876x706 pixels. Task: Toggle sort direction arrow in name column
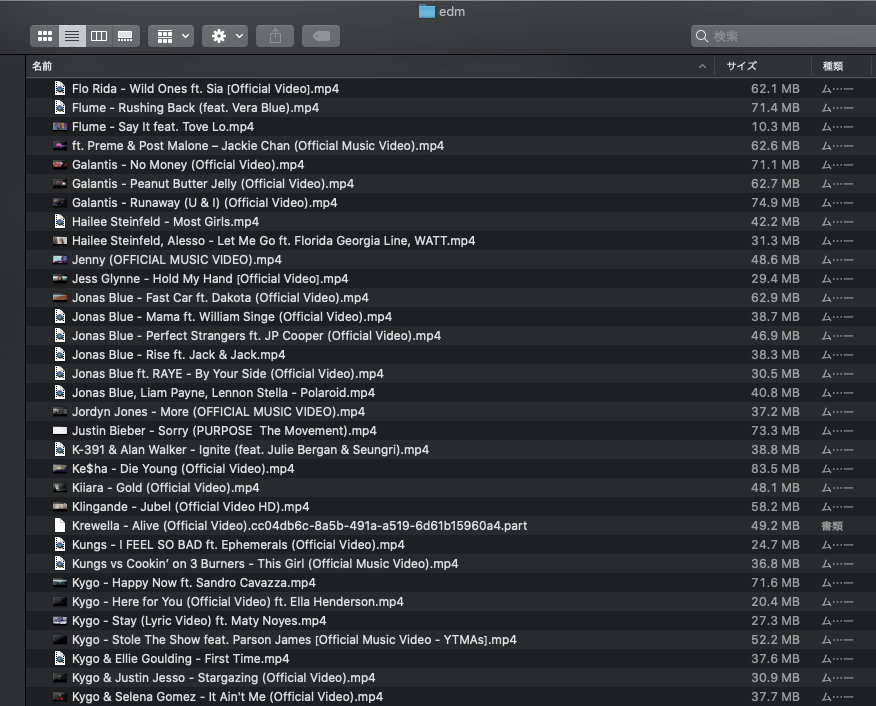tap(702, 66)
